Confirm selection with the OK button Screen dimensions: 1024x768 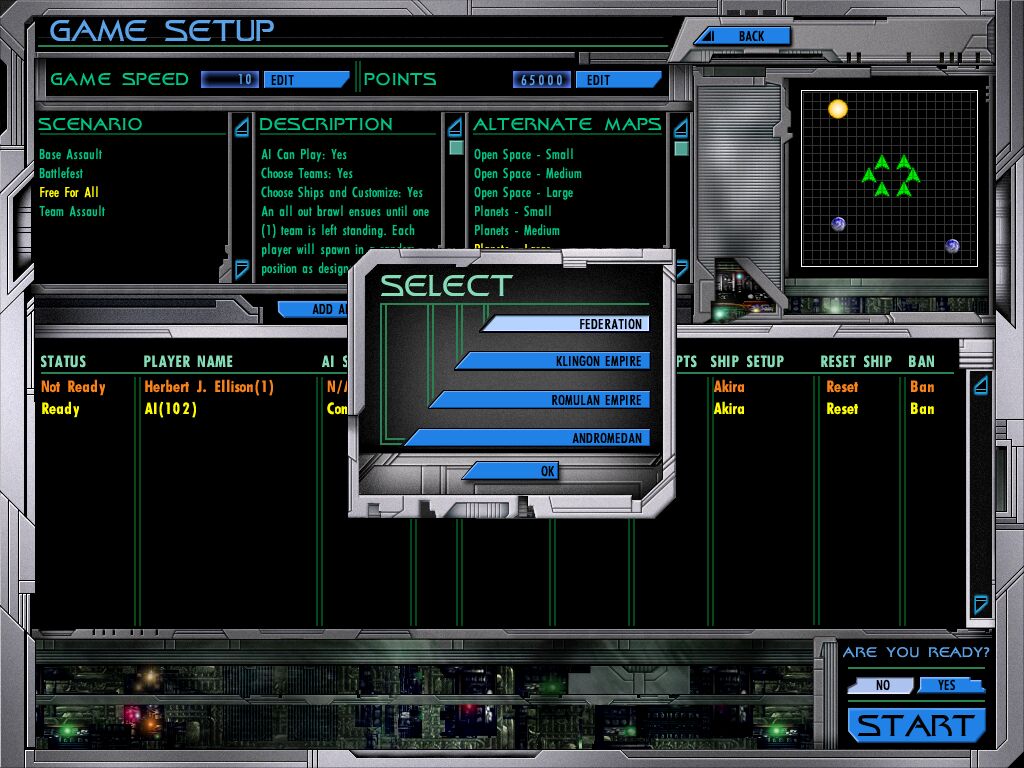510,471
